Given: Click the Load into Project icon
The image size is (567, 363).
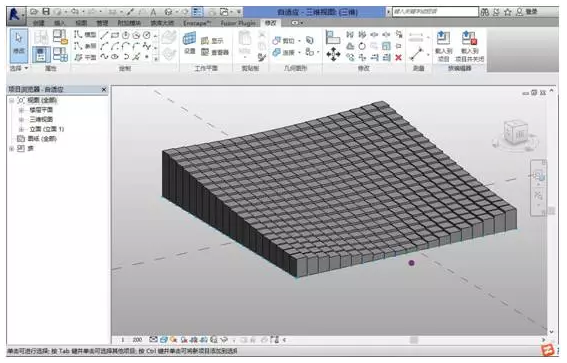Looking at the screenshot, I should (443, 46).
